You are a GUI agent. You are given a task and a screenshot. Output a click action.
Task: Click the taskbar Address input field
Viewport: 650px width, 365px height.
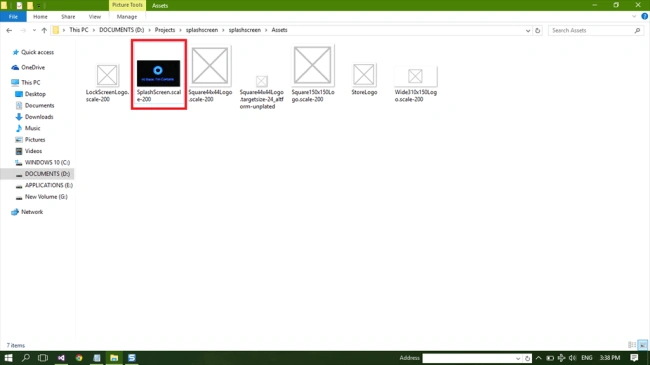click(468, 358)
